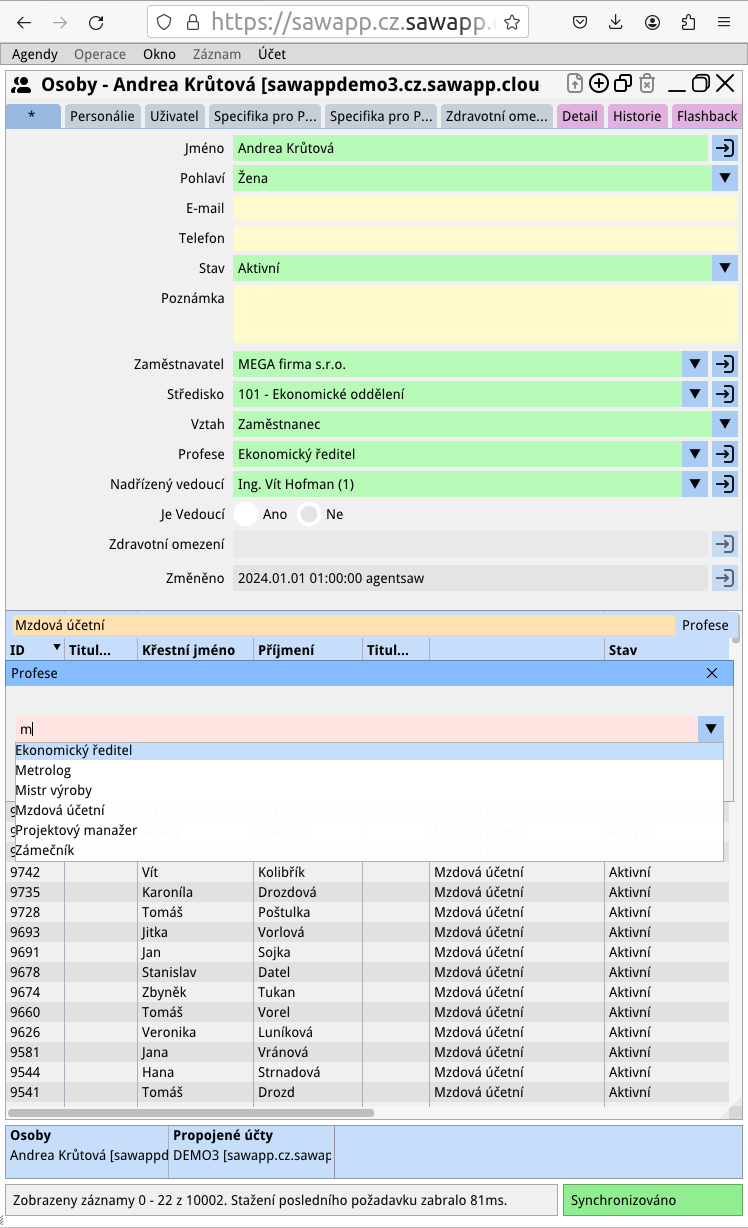Click in Poznámka text area
Screen dimensions: 748x1228
coord(485,314)
